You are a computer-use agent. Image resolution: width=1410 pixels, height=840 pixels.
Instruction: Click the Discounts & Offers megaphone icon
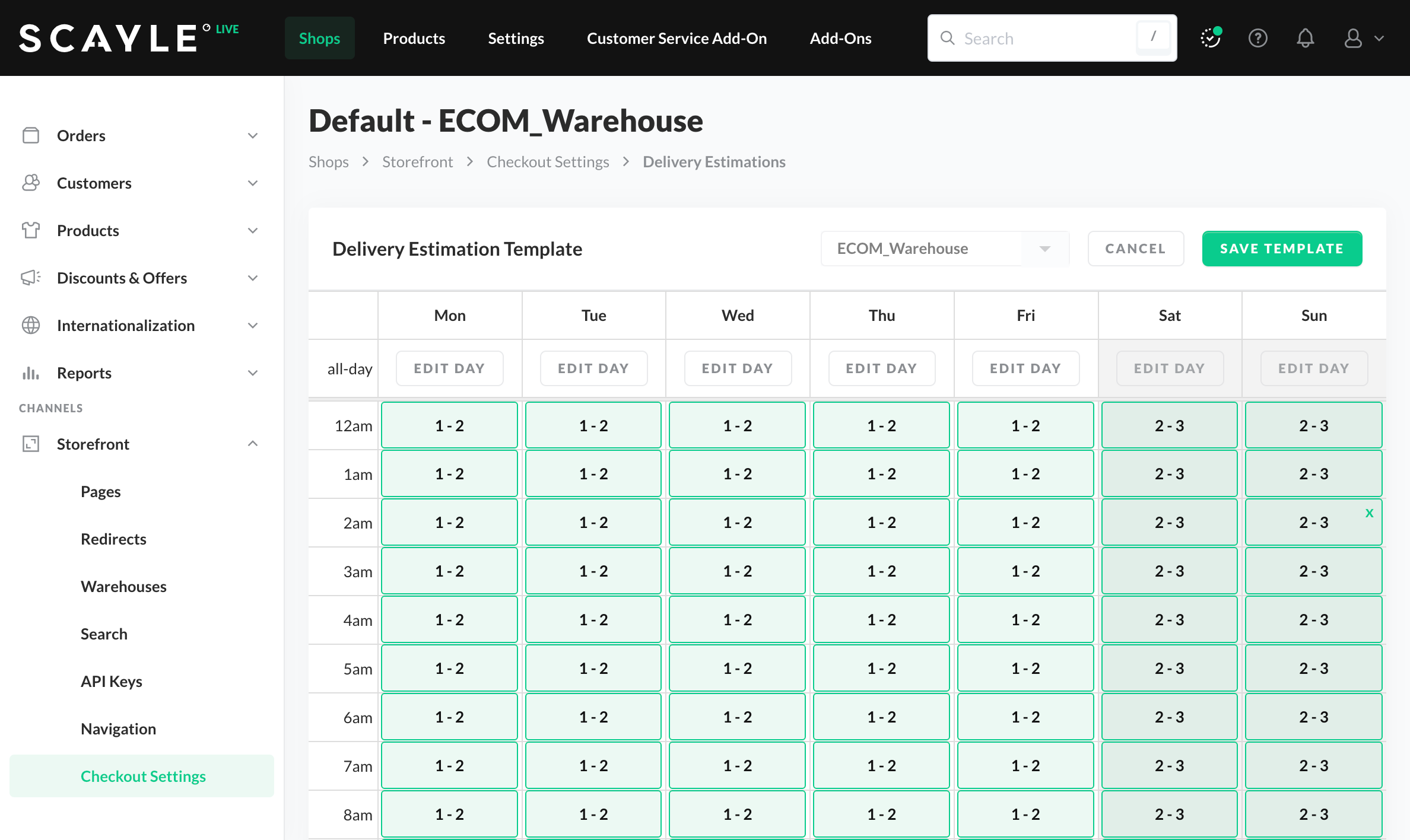[31, 278]
